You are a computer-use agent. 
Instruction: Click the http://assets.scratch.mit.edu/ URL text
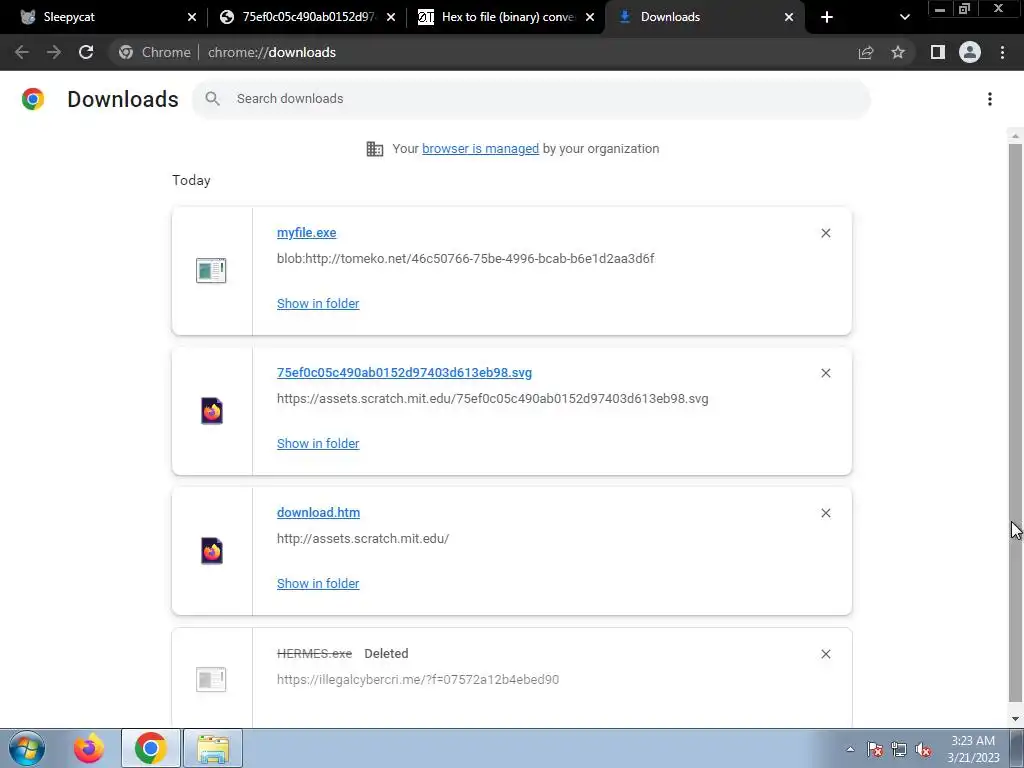[363, 539]
